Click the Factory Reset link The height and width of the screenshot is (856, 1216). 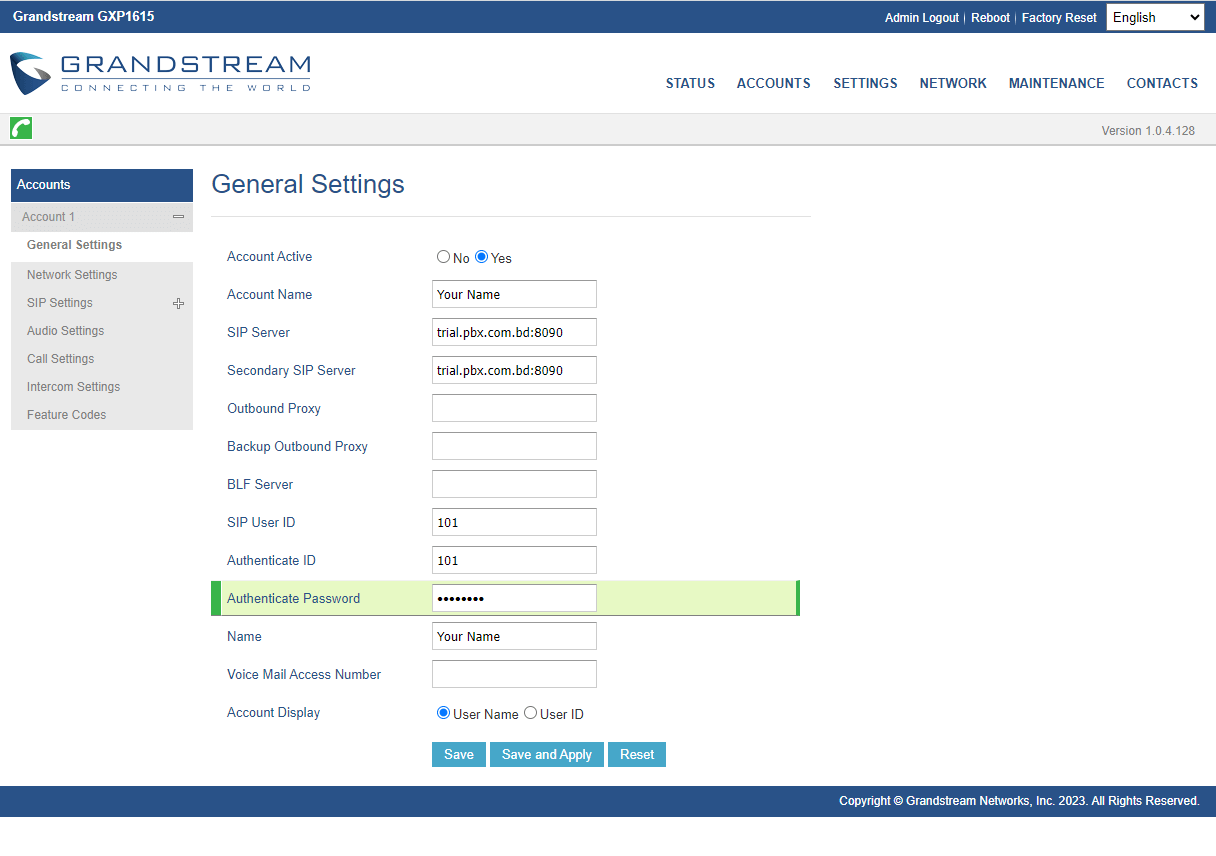click(1059, 17)
